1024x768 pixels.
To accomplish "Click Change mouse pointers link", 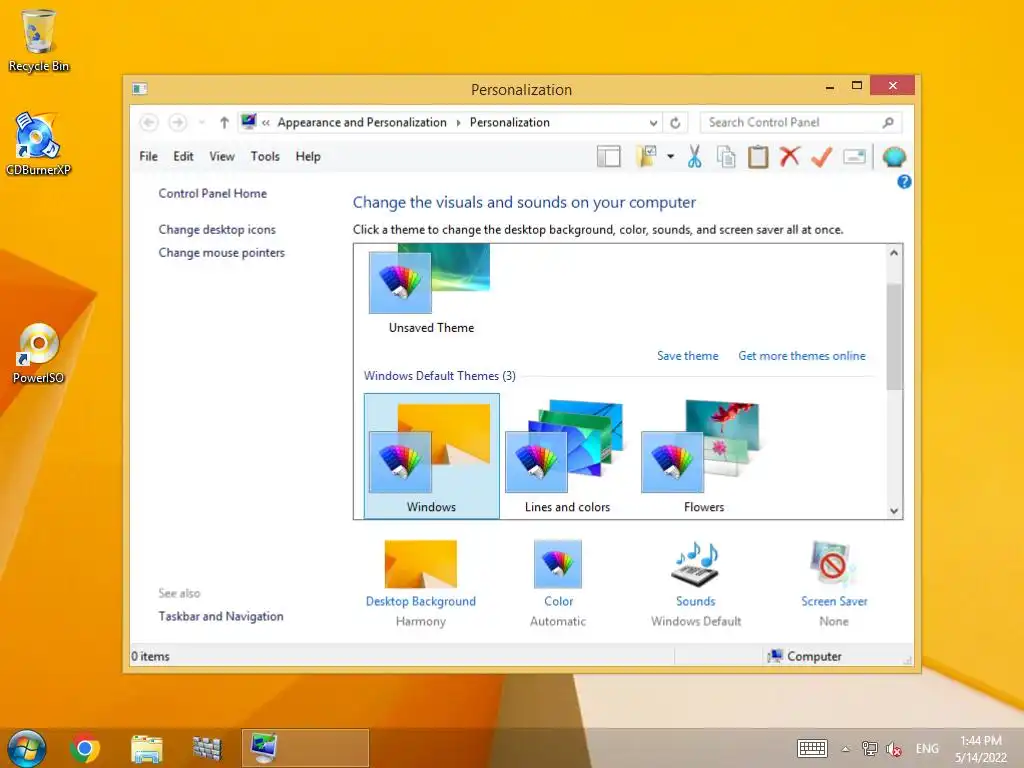I will [221, 253].
